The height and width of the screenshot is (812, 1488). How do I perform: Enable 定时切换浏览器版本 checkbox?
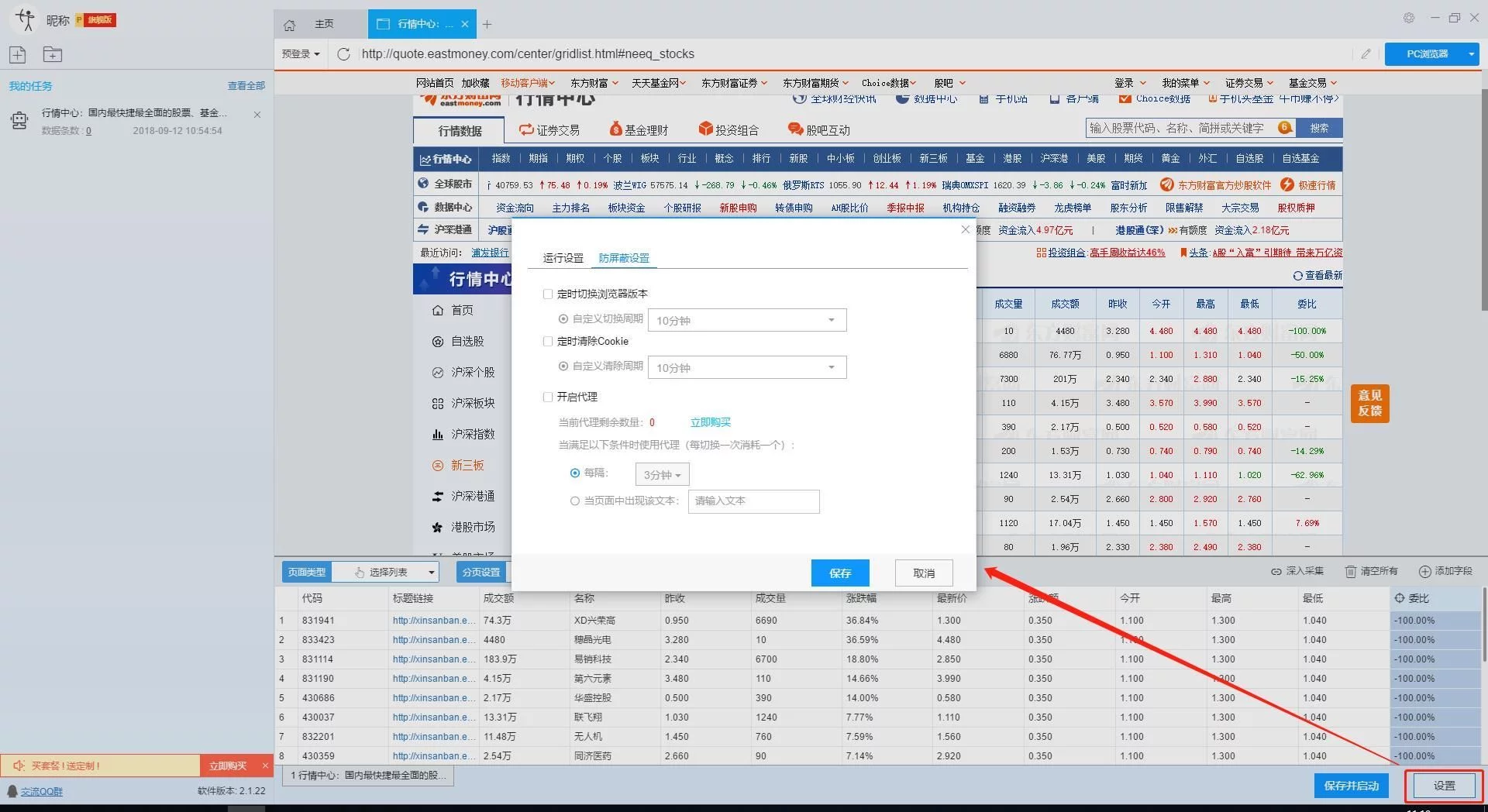[x=548, y=294]
